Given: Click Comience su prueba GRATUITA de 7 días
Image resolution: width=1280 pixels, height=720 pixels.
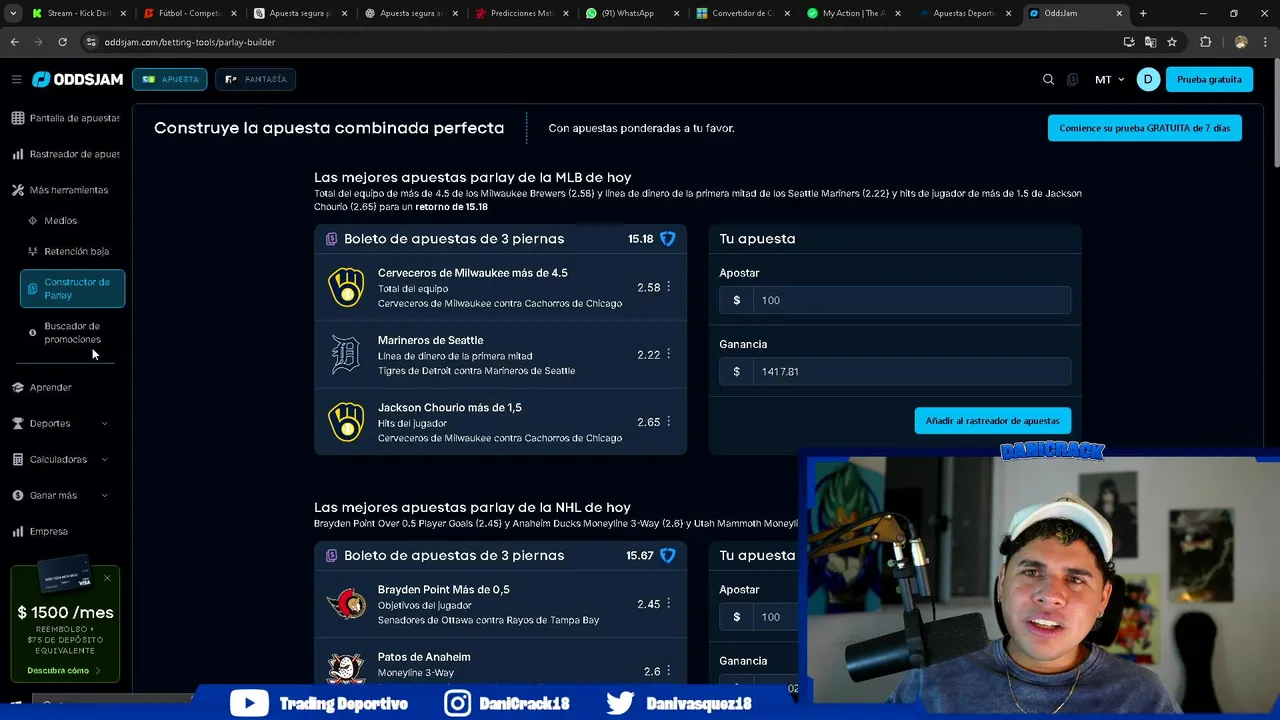Looking at the screenshot, I should 1145,128.
